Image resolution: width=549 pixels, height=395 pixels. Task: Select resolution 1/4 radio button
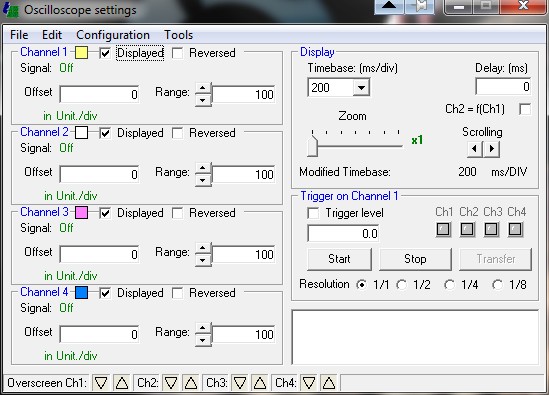449,285
